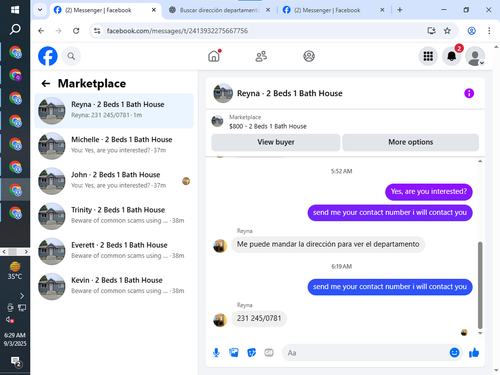
Task: Click the Facebook search magnifier icon
Action: (71, 56)
